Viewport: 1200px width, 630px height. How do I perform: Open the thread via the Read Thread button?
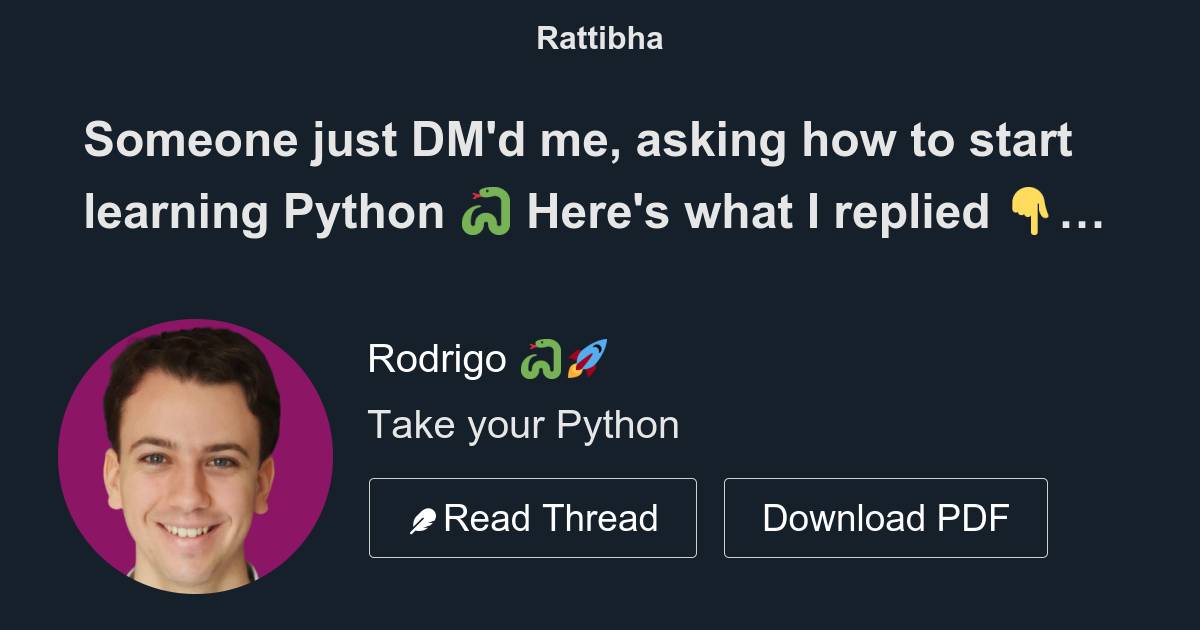(533, 517)
